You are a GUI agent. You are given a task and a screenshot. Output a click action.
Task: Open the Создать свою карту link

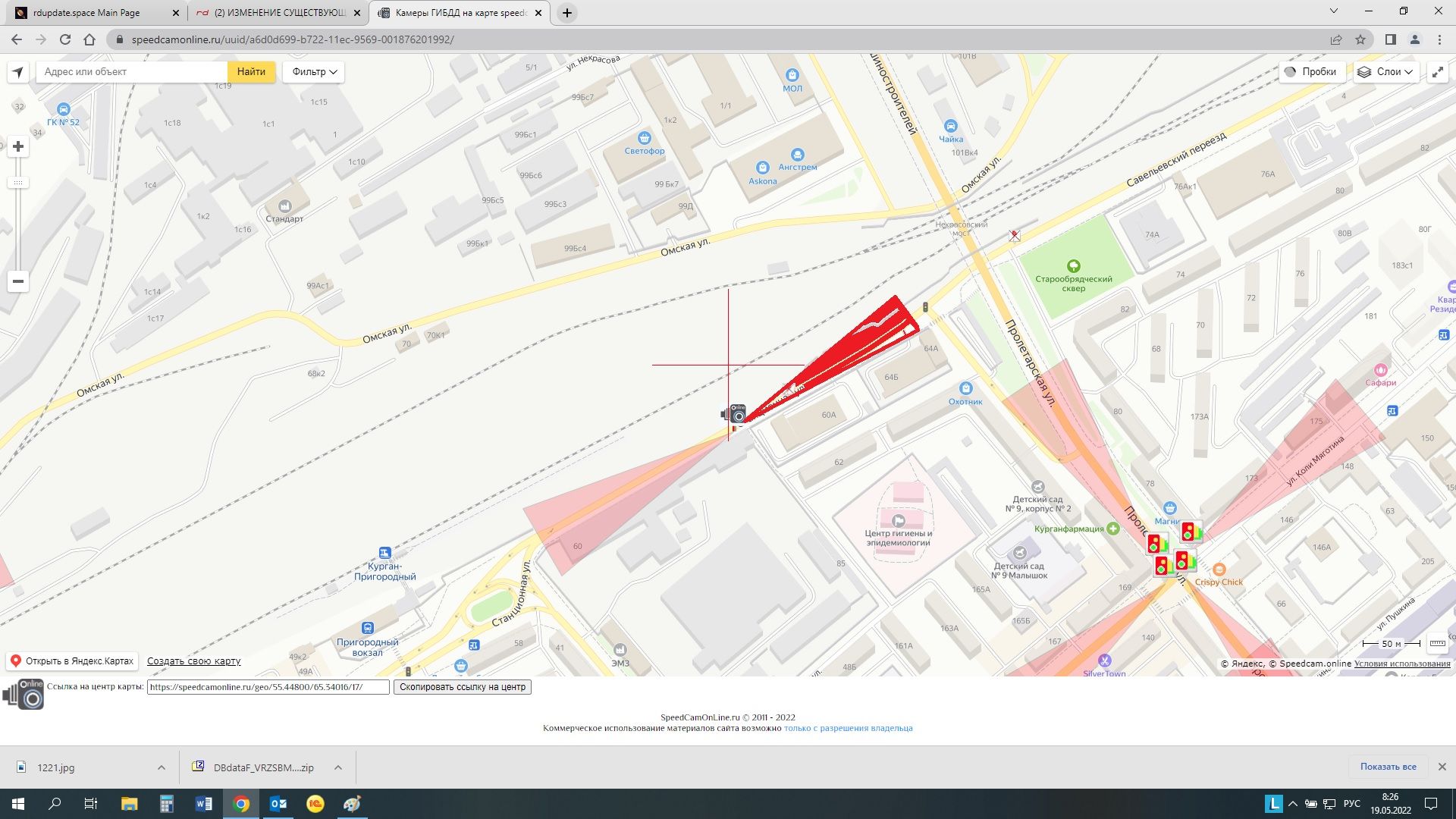point(193,661)
